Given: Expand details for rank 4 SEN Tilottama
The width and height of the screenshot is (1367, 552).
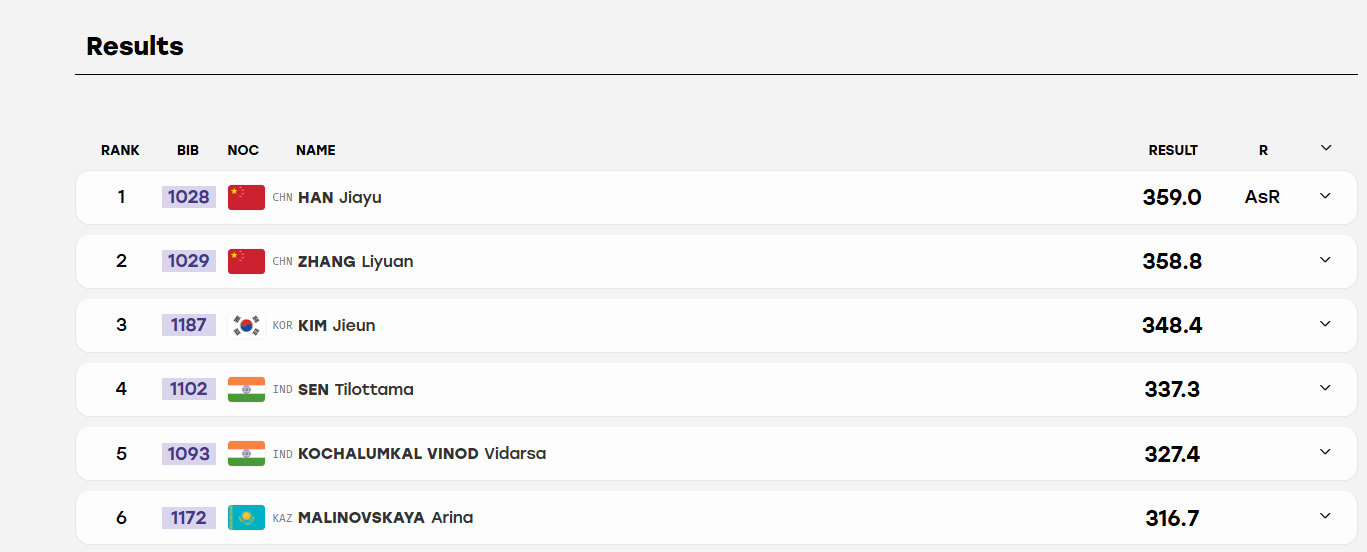Looking at the screenshot, I should click(x=1325, y=388).
